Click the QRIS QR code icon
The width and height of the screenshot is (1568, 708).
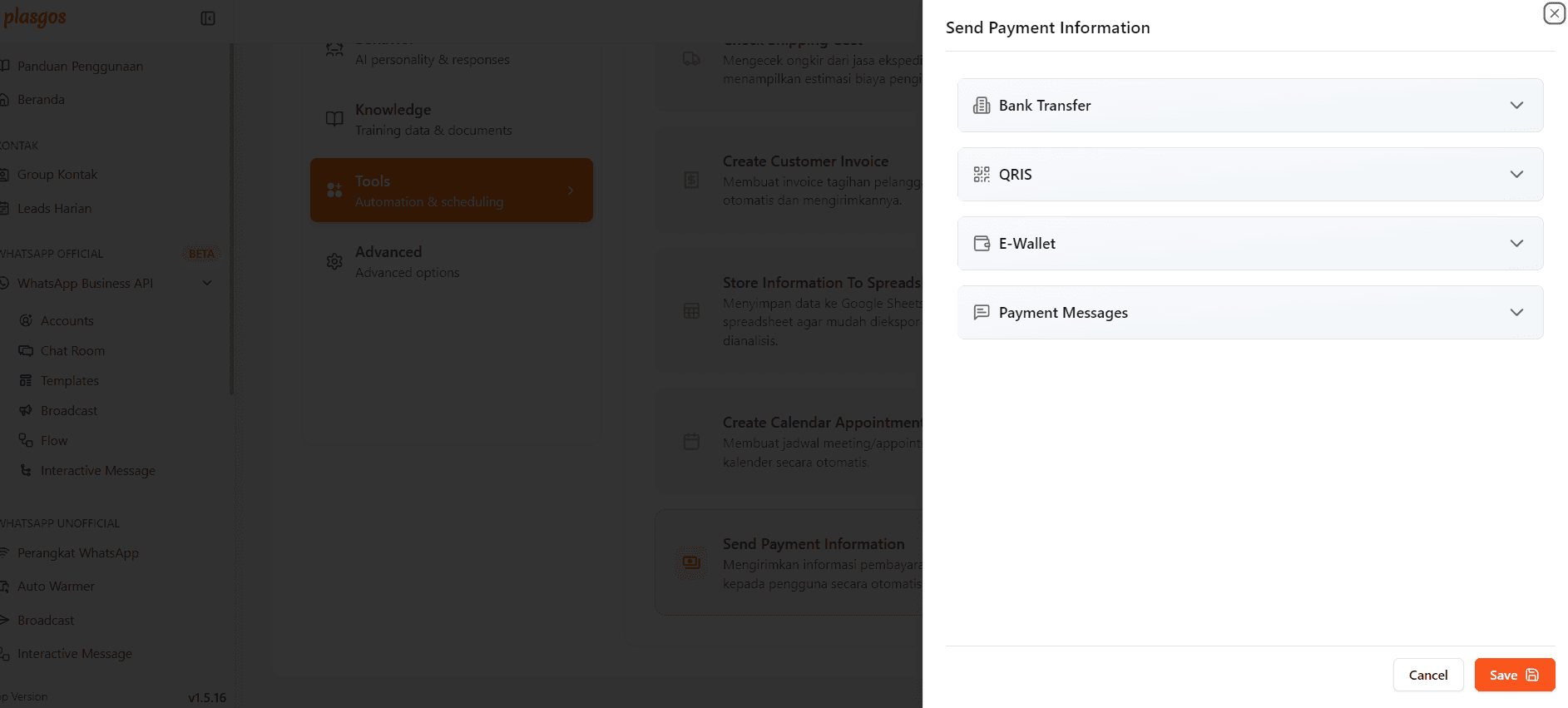982,175
